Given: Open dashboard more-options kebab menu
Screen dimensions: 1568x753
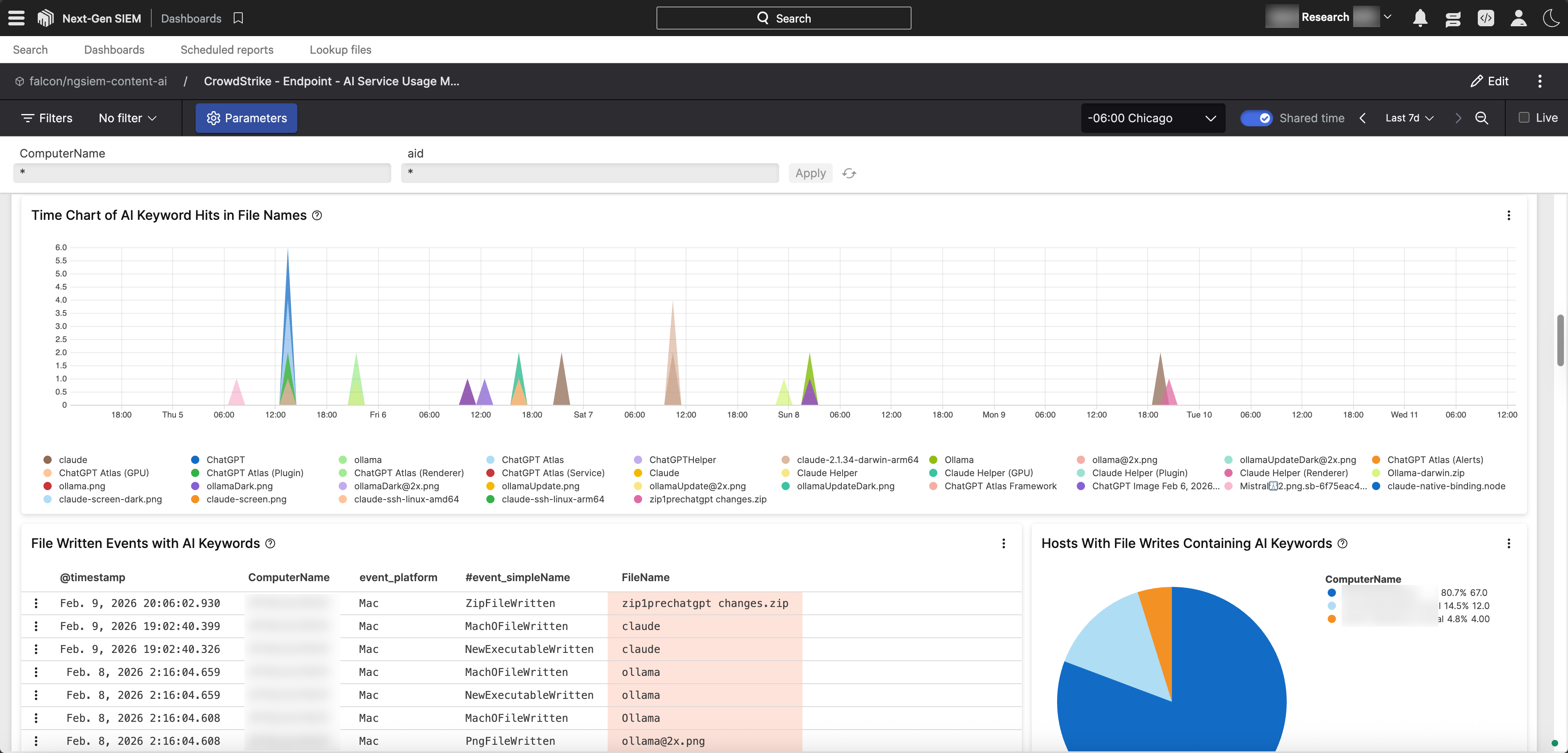Looking at the screenshot, I should [1540, 81].
